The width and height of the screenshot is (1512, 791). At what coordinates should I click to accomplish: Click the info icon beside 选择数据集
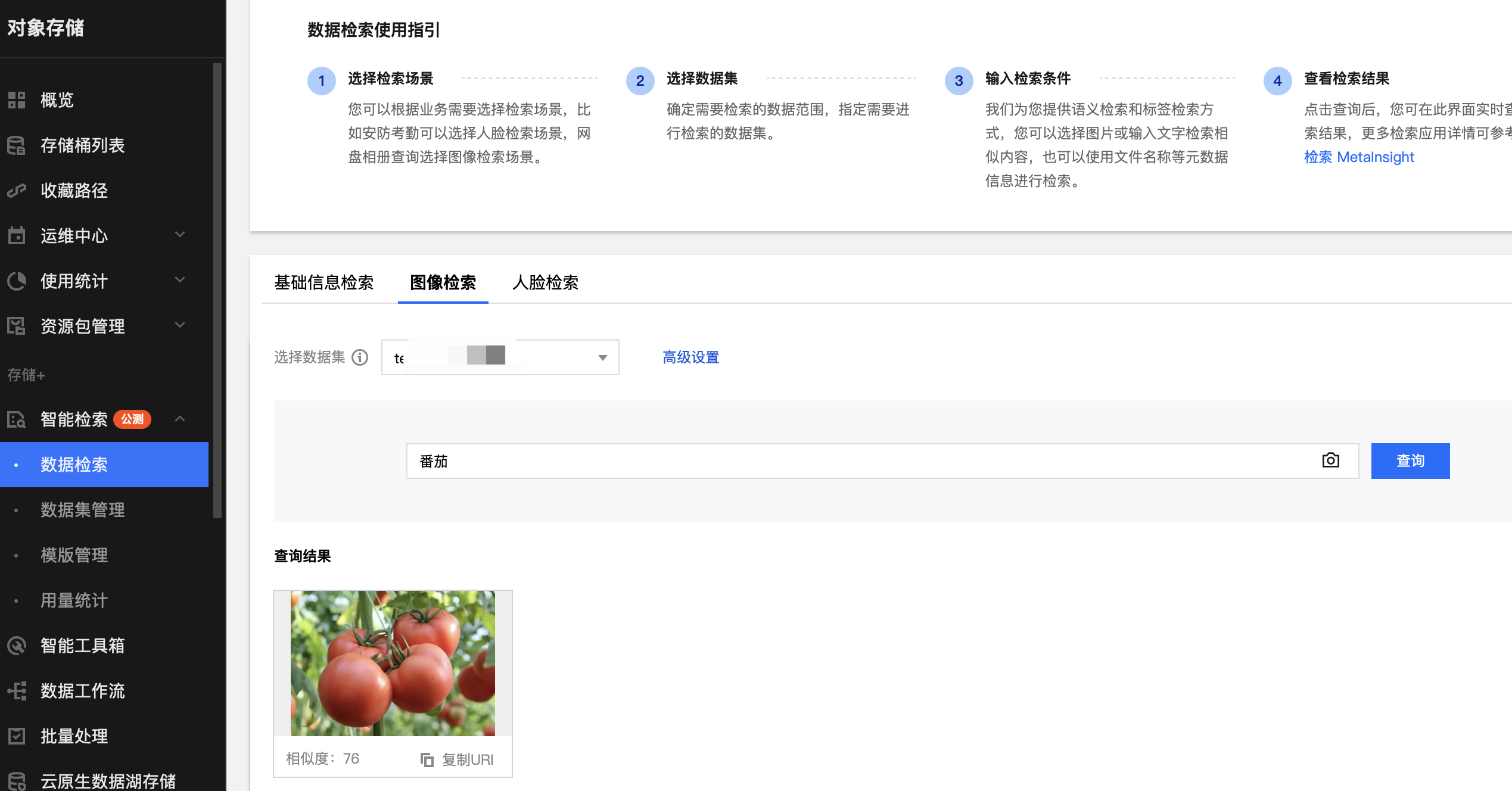360,357
